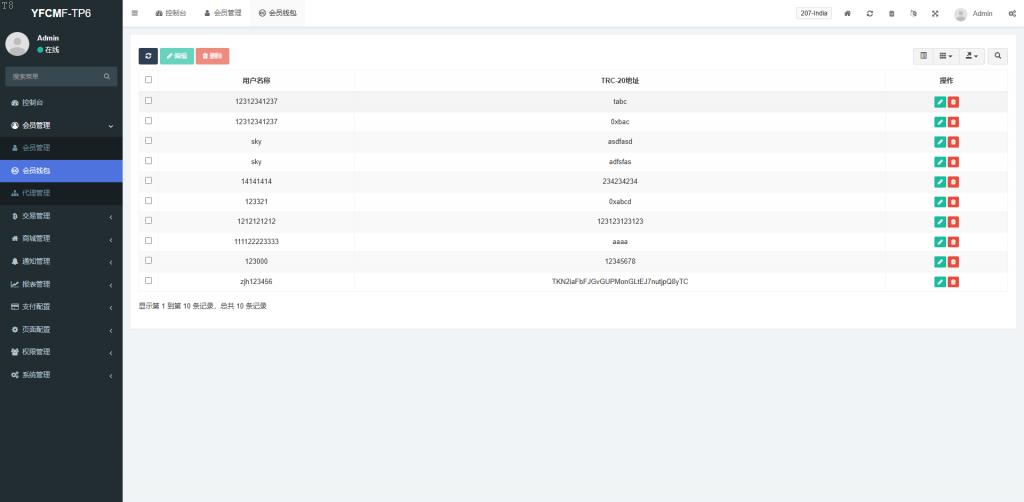The width and height of the screenshot is (1024, 502).
Task: Expand the 交易管理 sidebar menu
Action: (61, 216)
